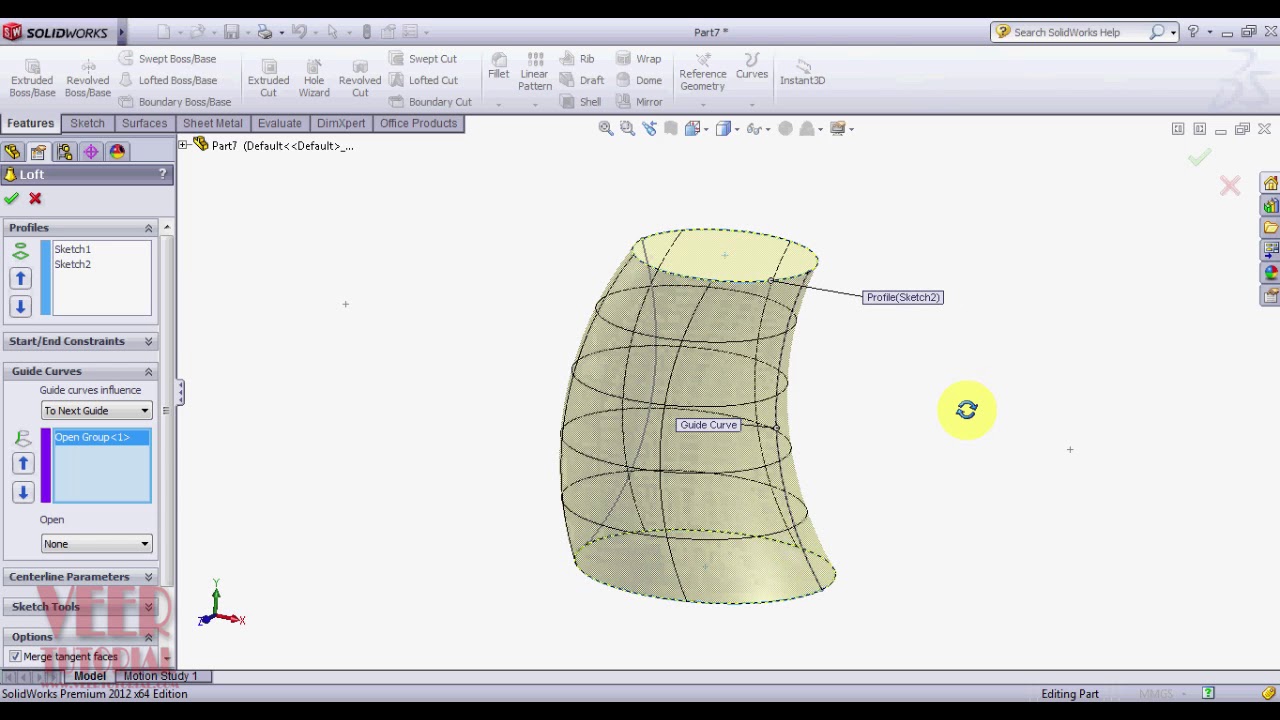1280x720 pixels.
Task: Move guide curve down arrow
Action: pos(23,491)
